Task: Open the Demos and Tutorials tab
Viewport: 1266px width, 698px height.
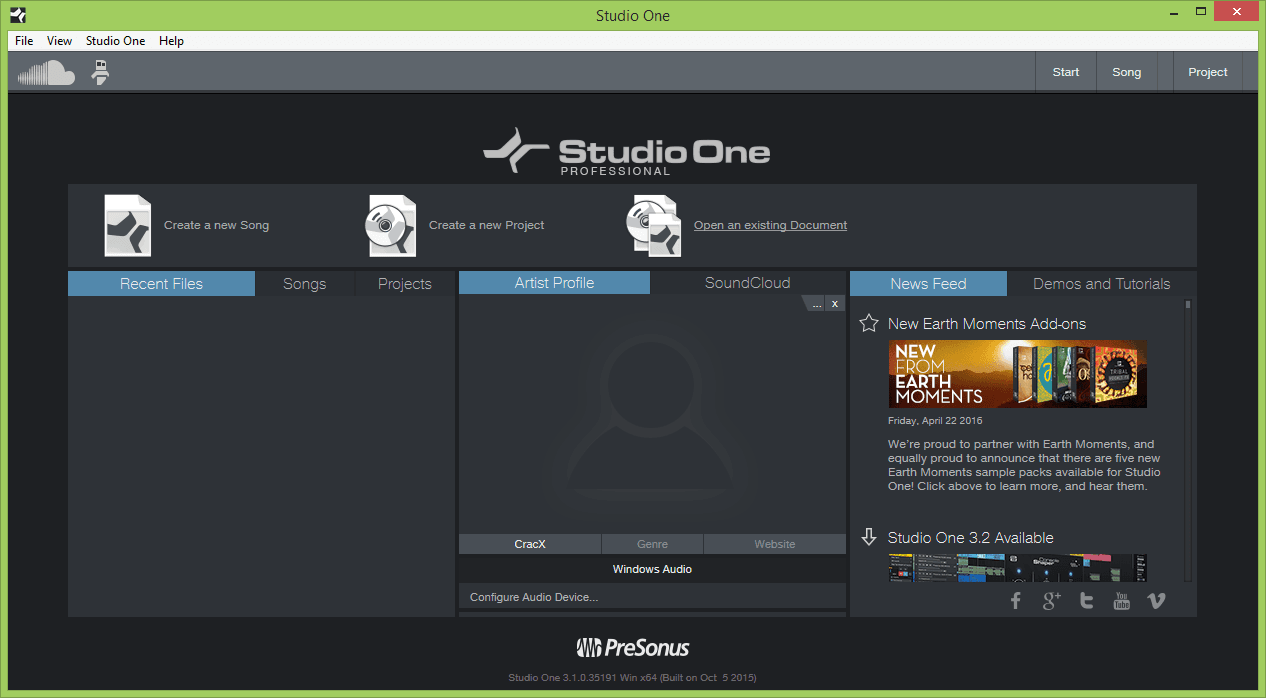Action: point(1100,283)
